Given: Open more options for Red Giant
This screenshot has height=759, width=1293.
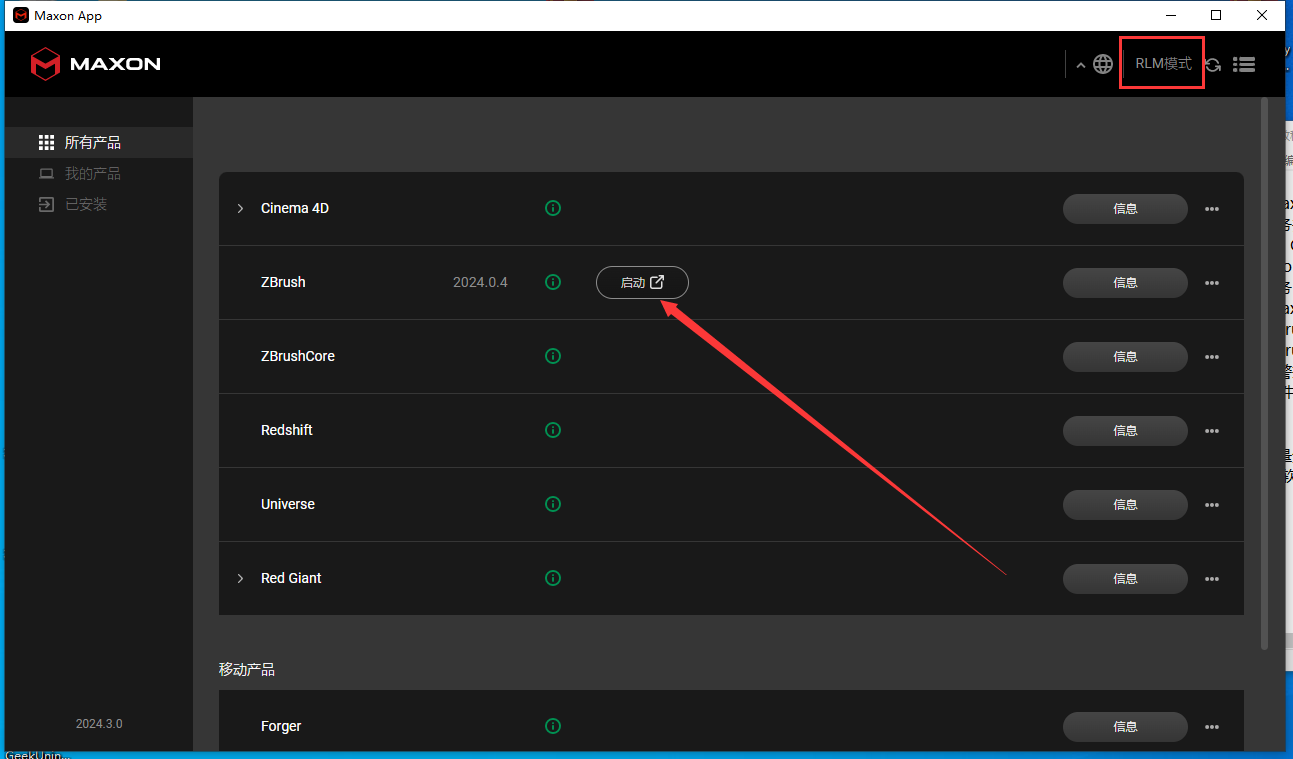Looking at the screenshot, I should tap(1212, 579).
